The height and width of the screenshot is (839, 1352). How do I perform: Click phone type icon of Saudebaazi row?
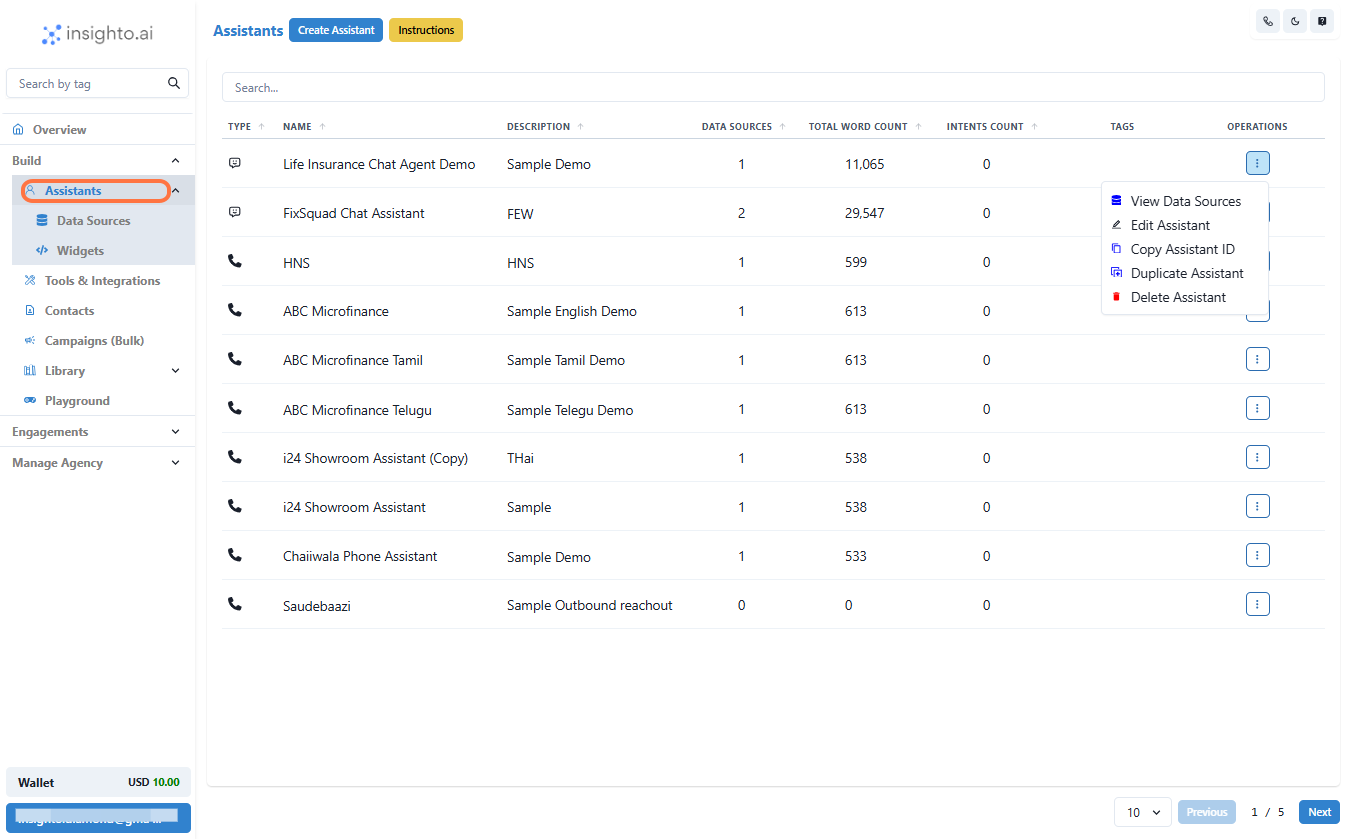coord(235,604)
